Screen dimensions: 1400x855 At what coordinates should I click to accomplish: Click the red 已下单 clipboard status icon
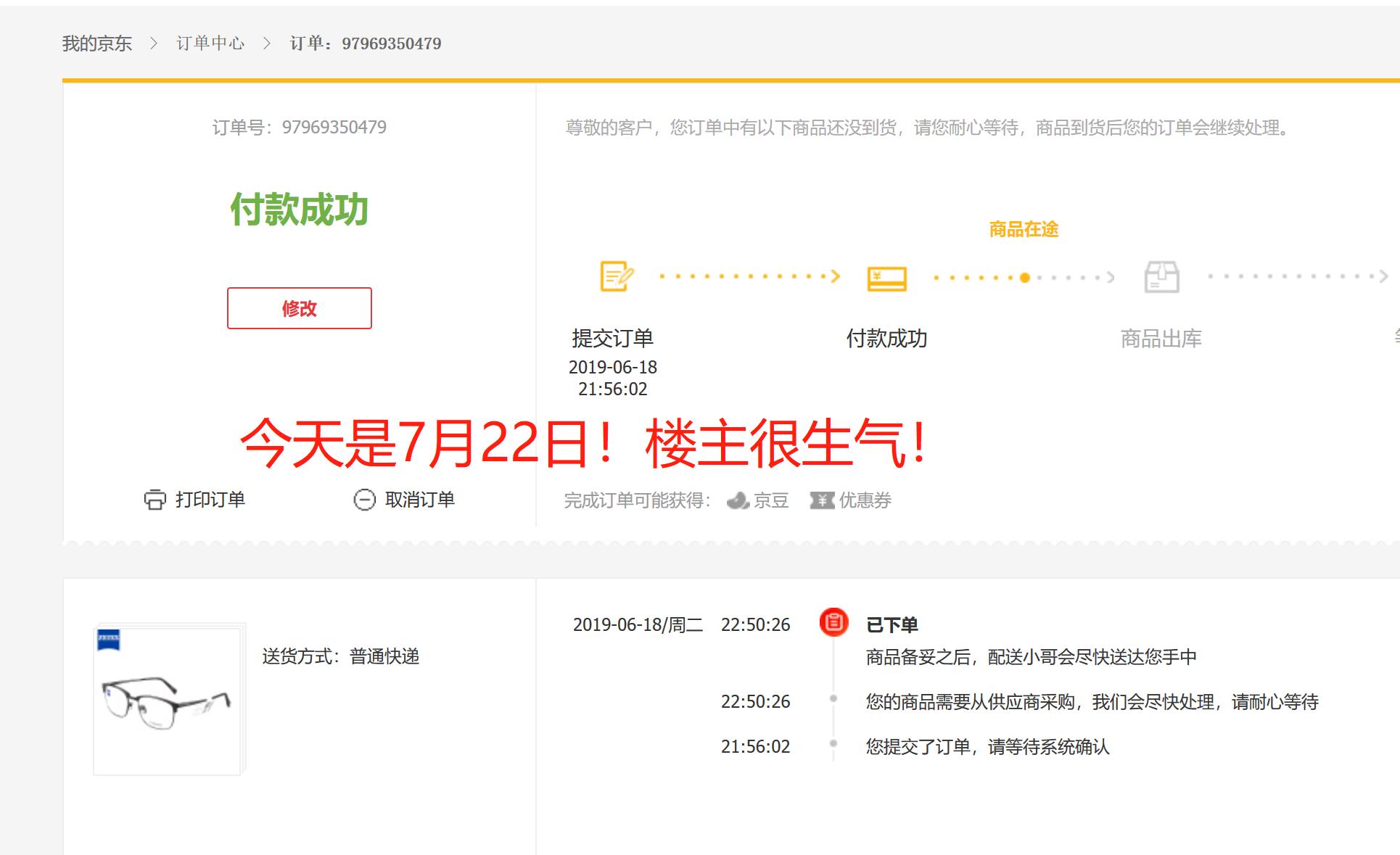[x=833, y=622]
